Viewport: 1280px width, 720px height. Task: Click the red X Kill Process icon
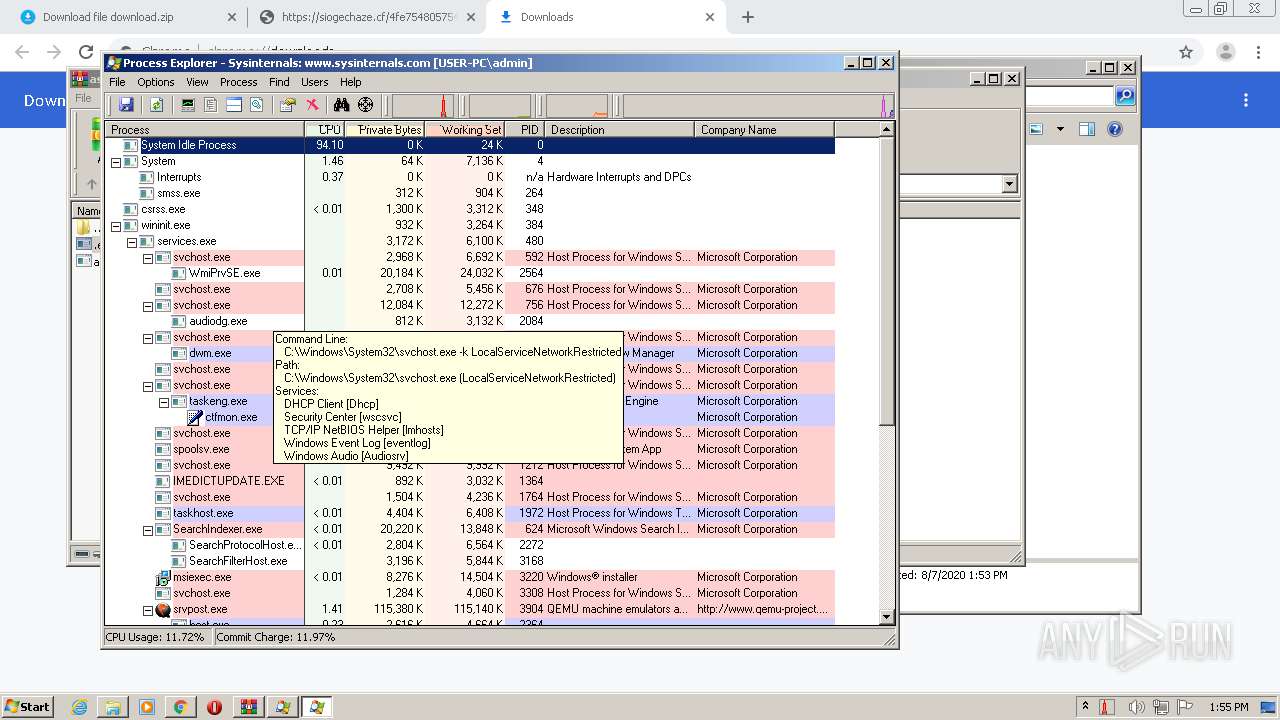(312, 105)
